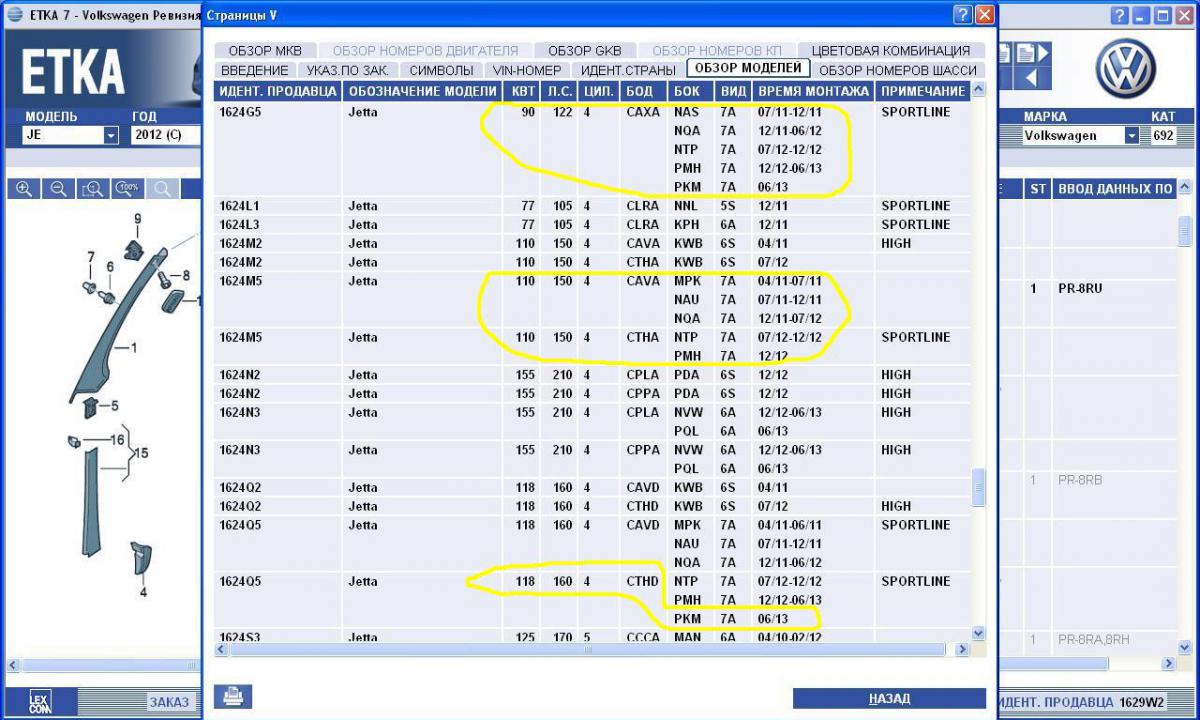The image size is (1200, 720).
Task: Close the Страницы V dialog
Action: click(x=985, y=15)
